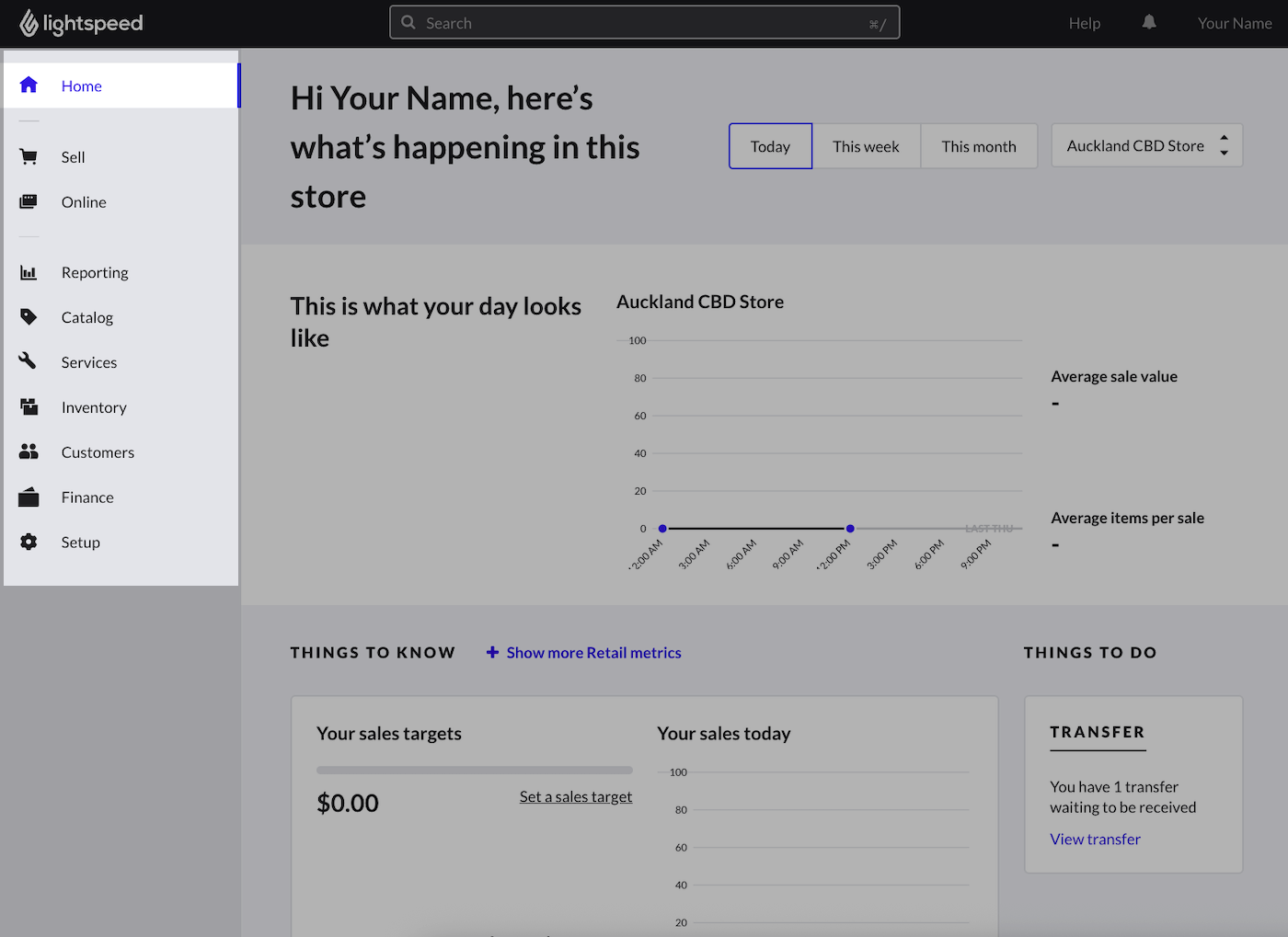Open the notifications bell
1288x937 pixels.
pos(1148,22)
